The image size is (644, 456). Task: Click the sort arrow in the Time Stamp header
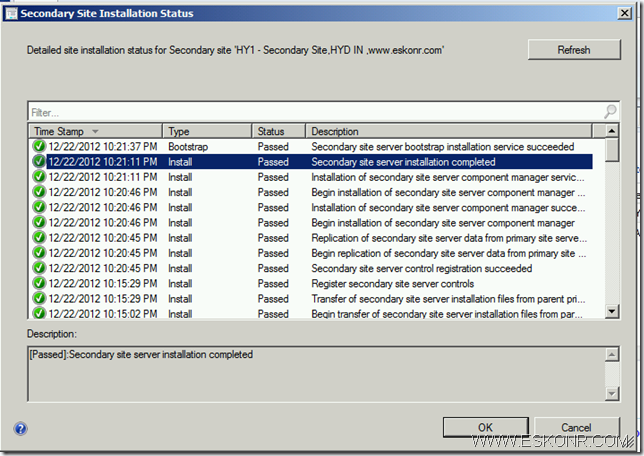95,131
